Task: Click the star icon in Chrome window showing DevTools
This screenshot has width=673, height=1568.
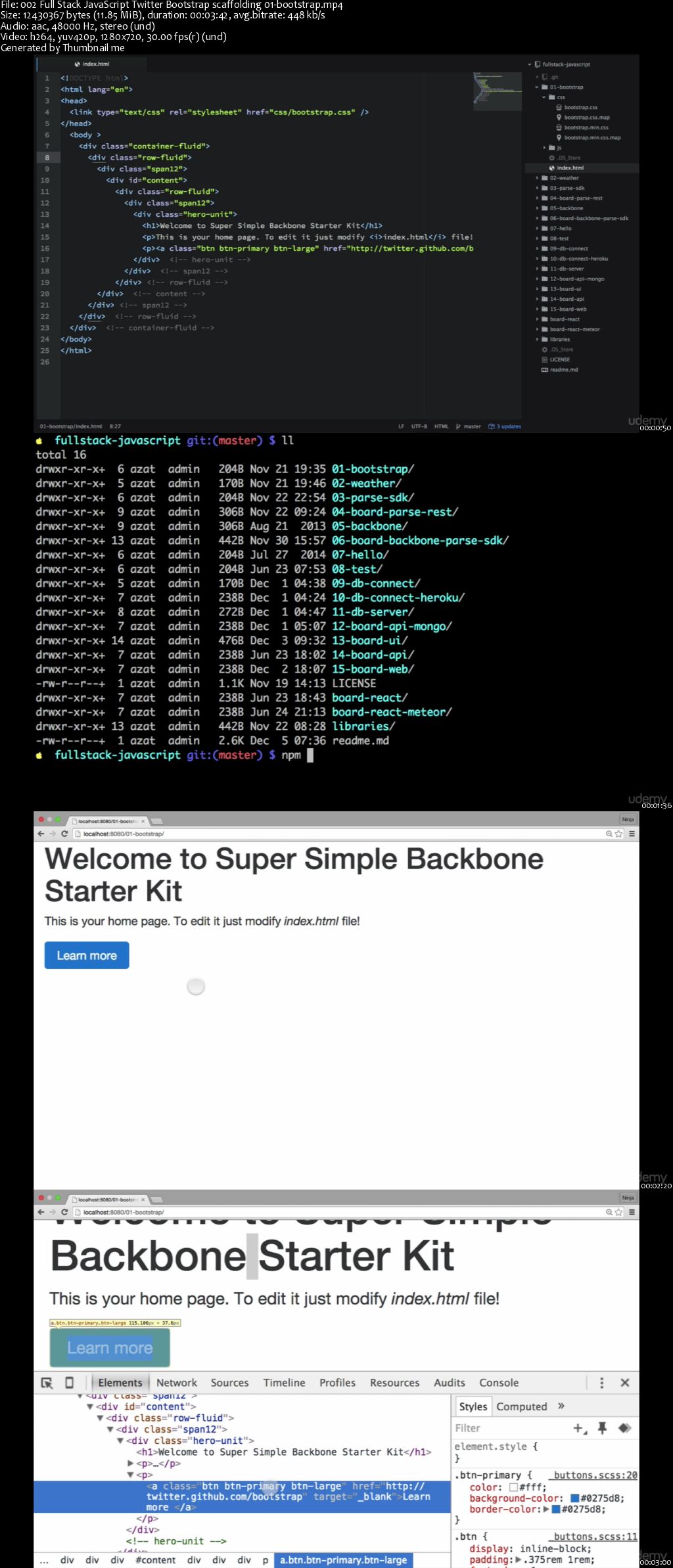Action: [x=618, y=1212]
